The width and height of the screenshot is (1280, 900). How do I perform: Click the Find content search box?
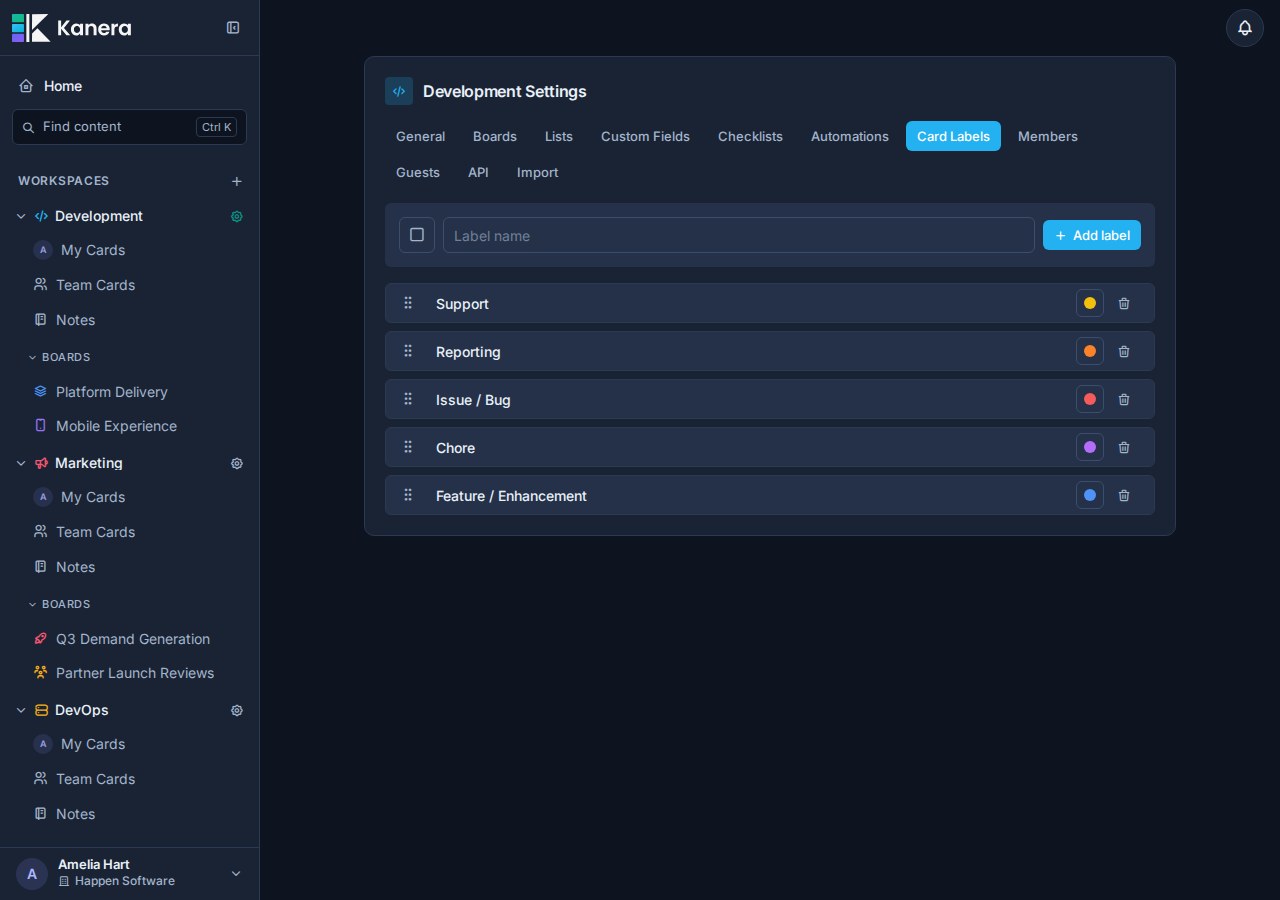[x=129, y=127]
